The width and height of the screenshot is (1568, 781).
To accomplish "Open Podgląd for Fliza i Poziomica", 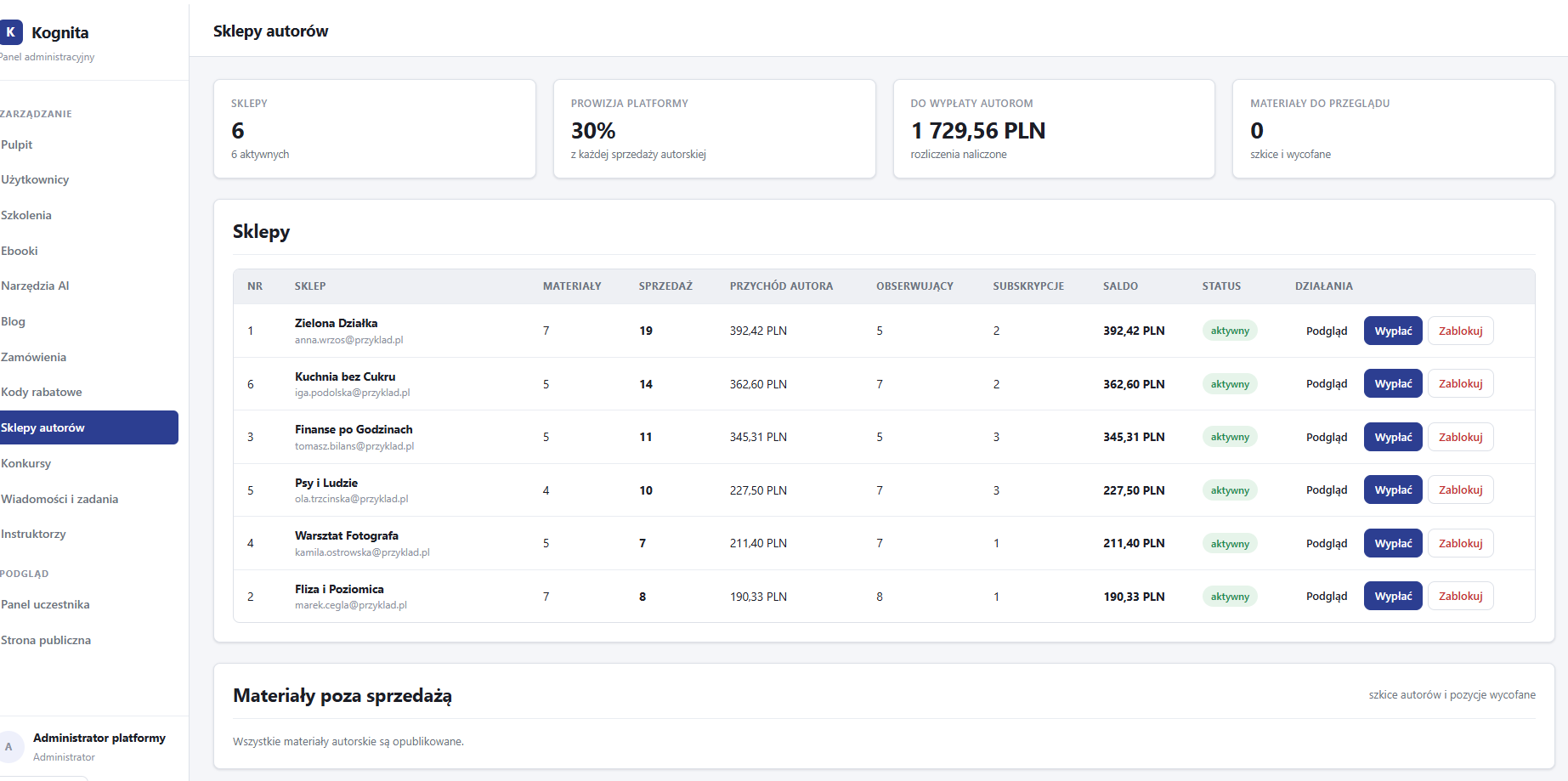I will pos(1327,596).
